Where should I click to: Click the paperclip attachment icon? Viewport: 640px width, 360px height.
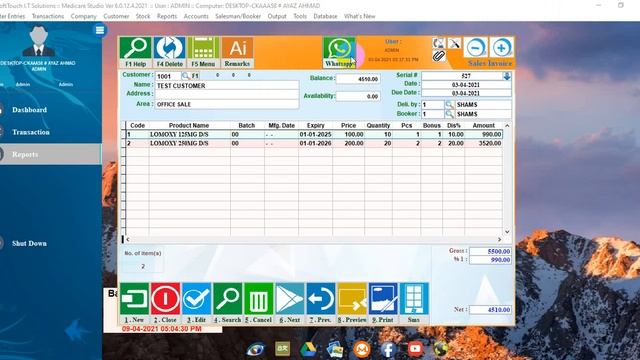pyautogui.click(x=438, y=56)
